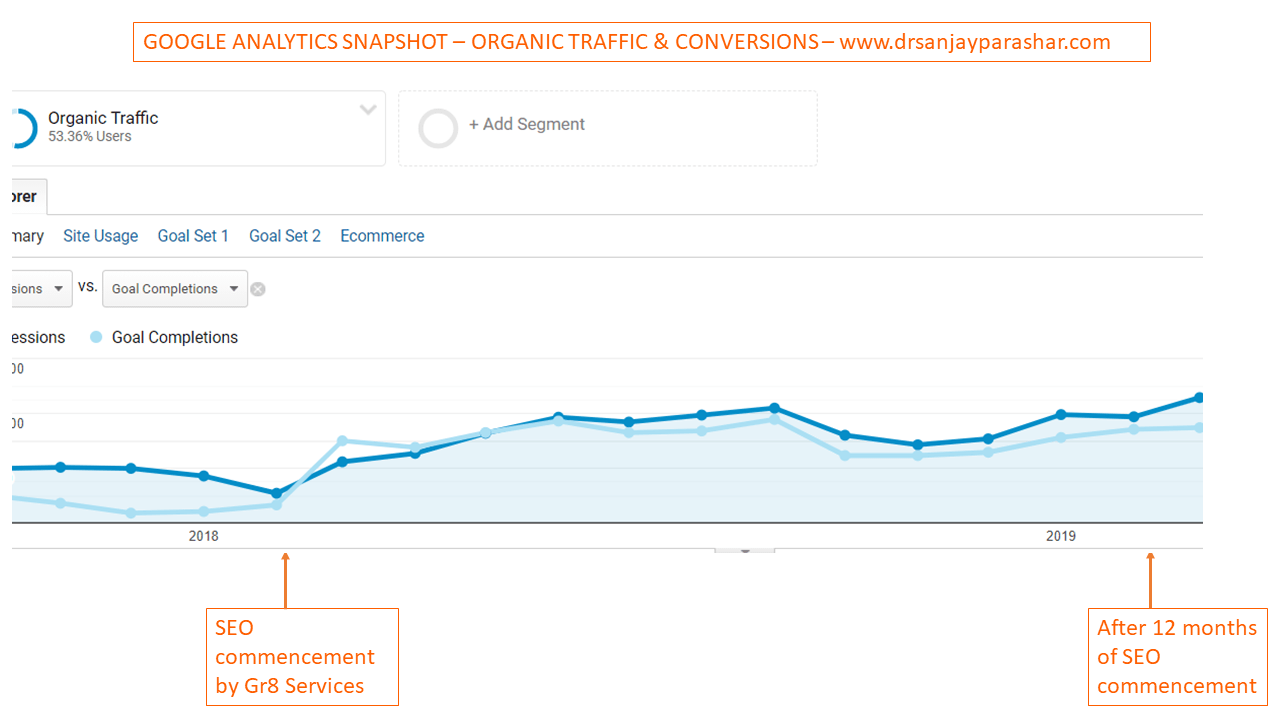Switch to the Site Usage view

coord(100,236)
